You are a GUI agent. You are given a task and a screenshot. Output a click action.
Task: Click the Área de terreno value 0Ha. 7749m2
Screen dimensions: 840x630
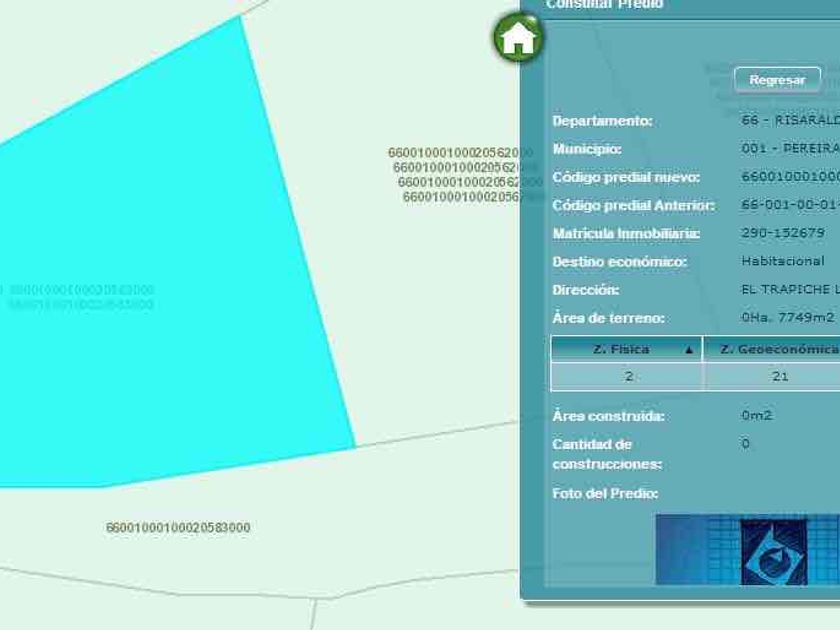click(x=788, y=317)
